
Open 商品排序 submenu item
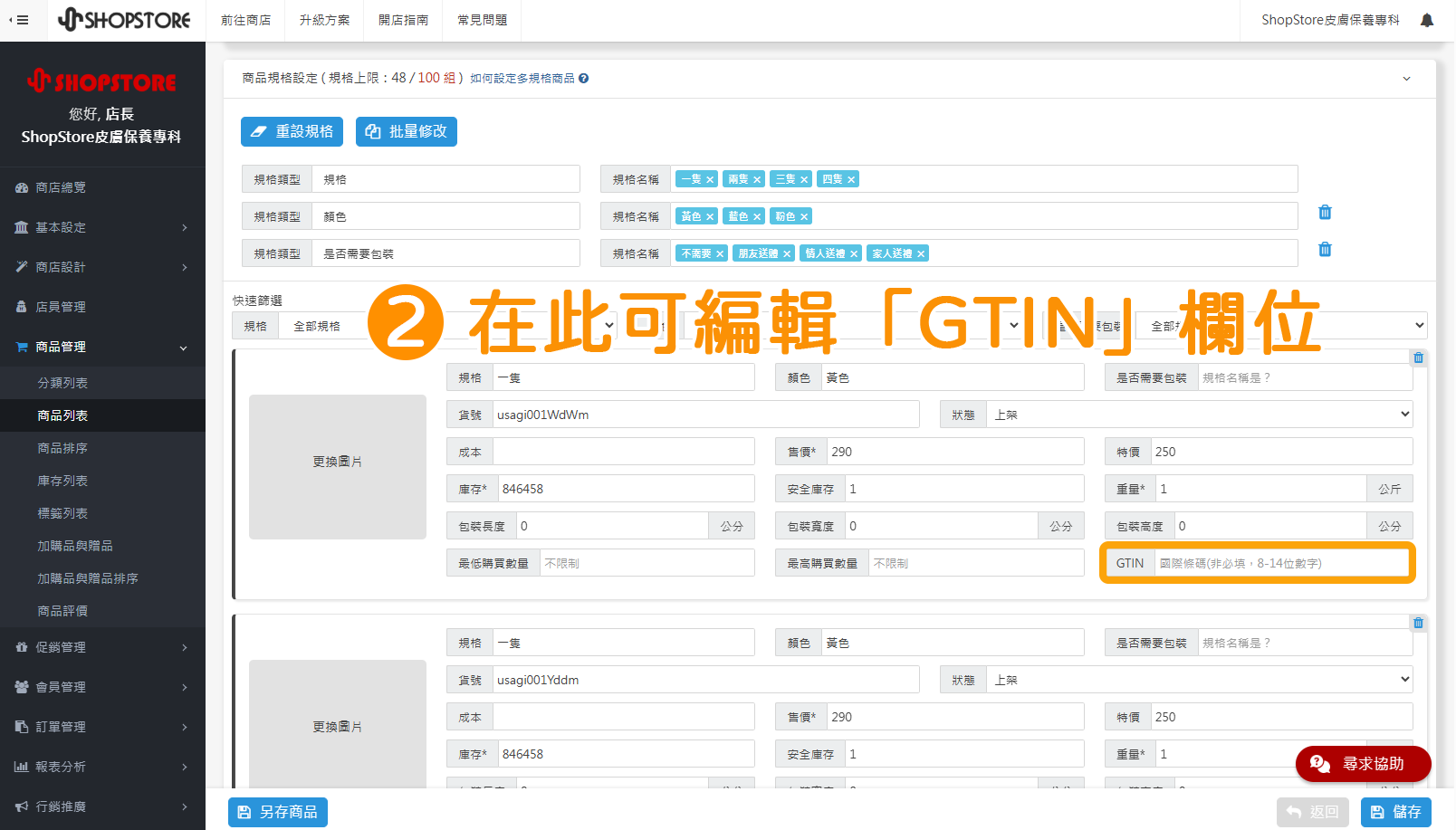[102, 448]
